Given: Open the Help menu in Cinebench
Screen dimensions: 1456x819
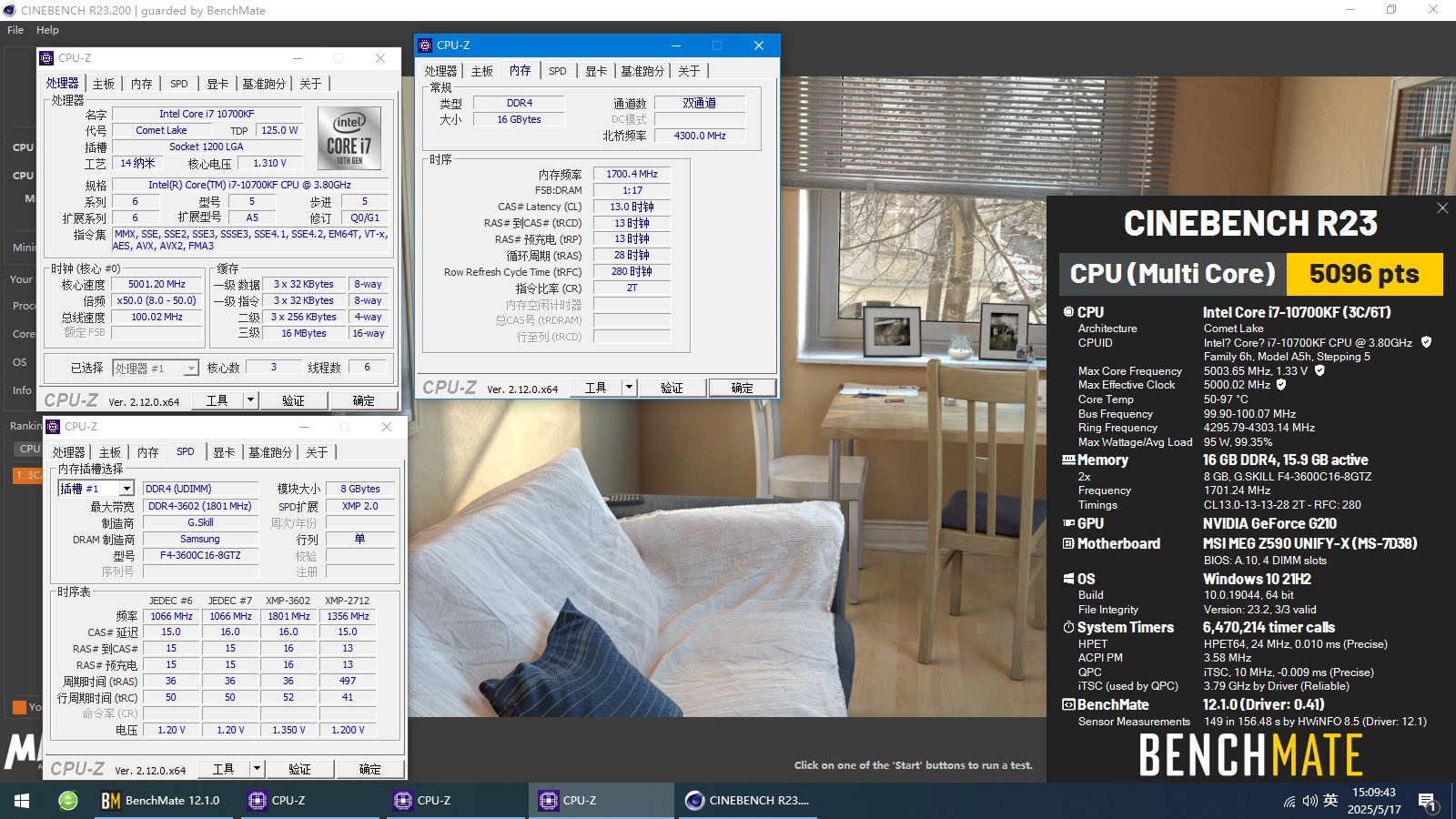Looking at the screenshot, I should tap(47, 30).
